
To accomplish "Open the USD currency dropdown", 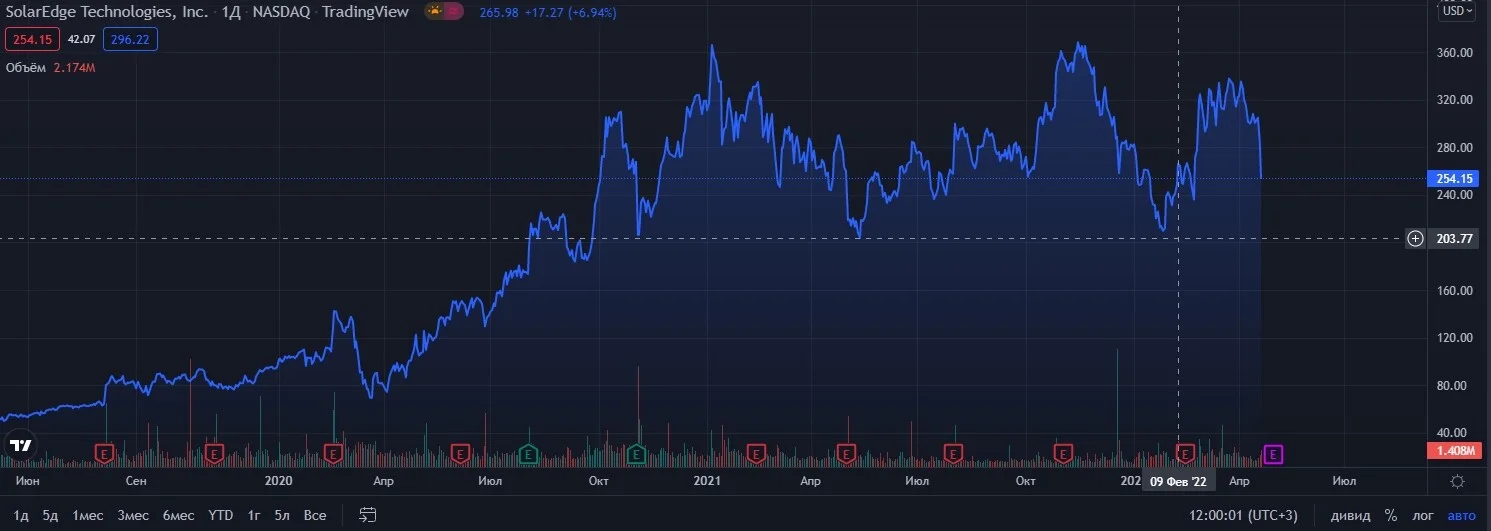I will pos(1456,12).
